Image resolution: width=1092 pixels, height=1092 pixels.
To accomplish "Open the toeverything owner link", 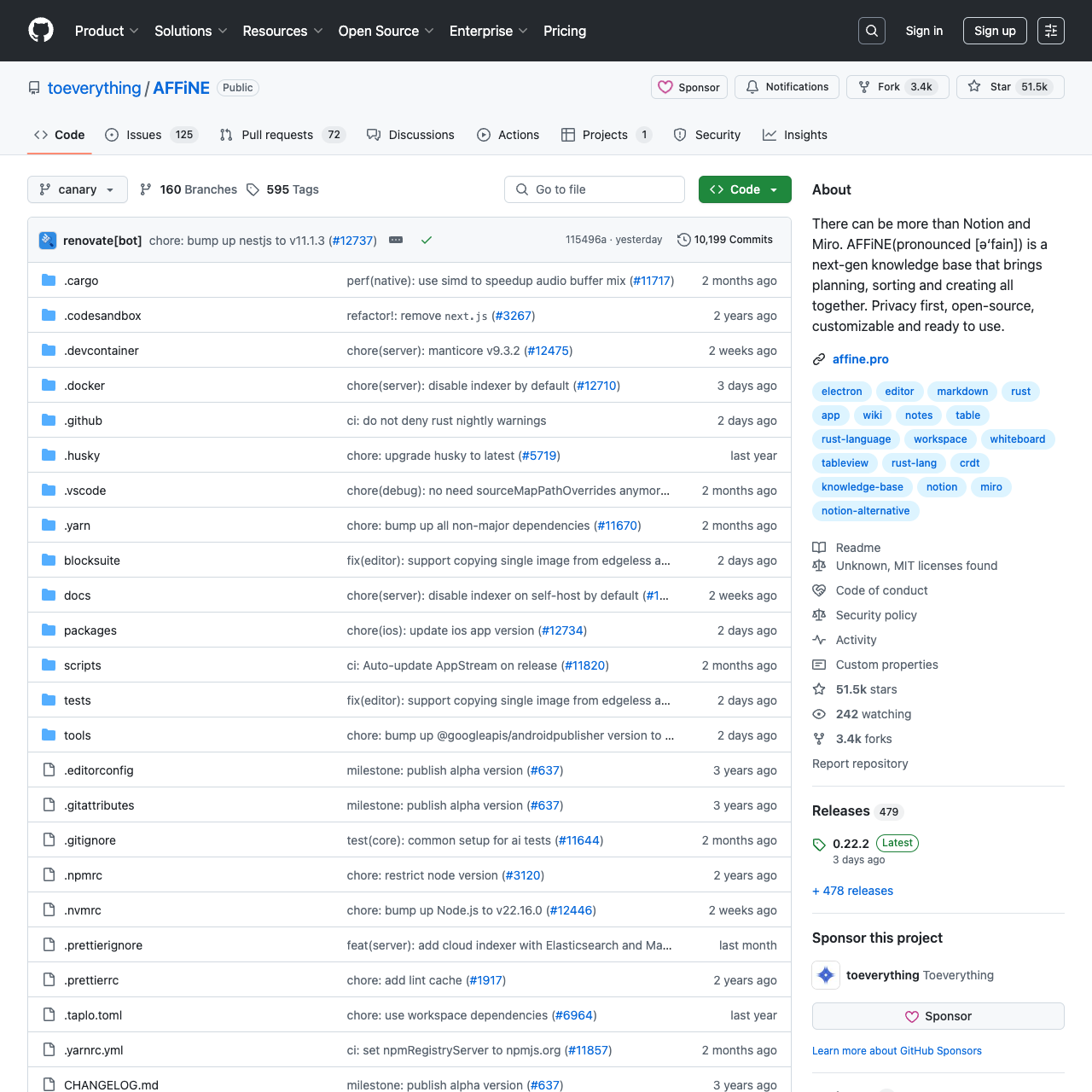I will 94,88.
